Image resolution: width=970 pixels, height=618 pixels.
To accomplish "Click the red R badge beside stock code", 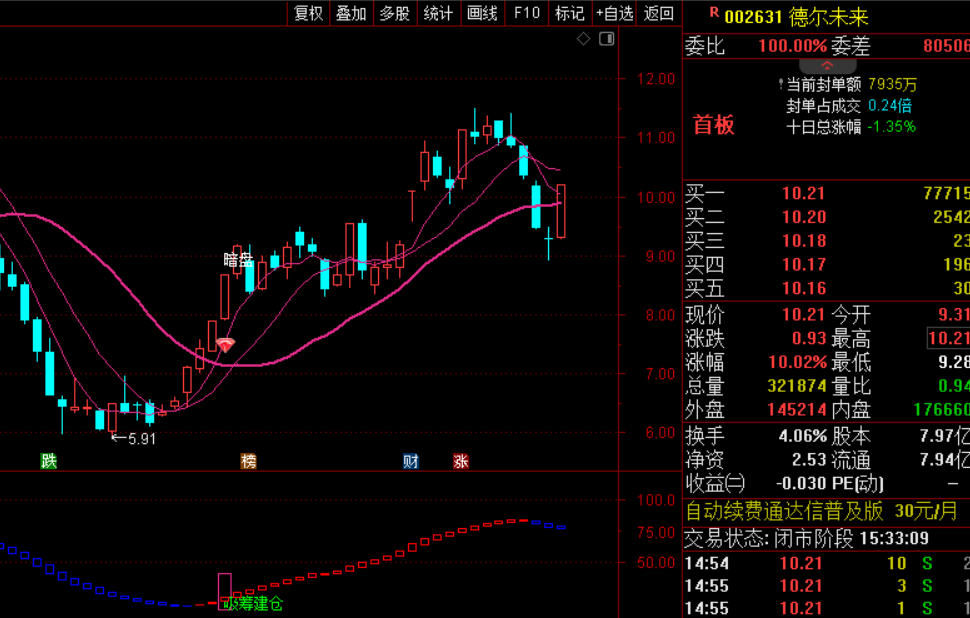I will click(714, 12).
